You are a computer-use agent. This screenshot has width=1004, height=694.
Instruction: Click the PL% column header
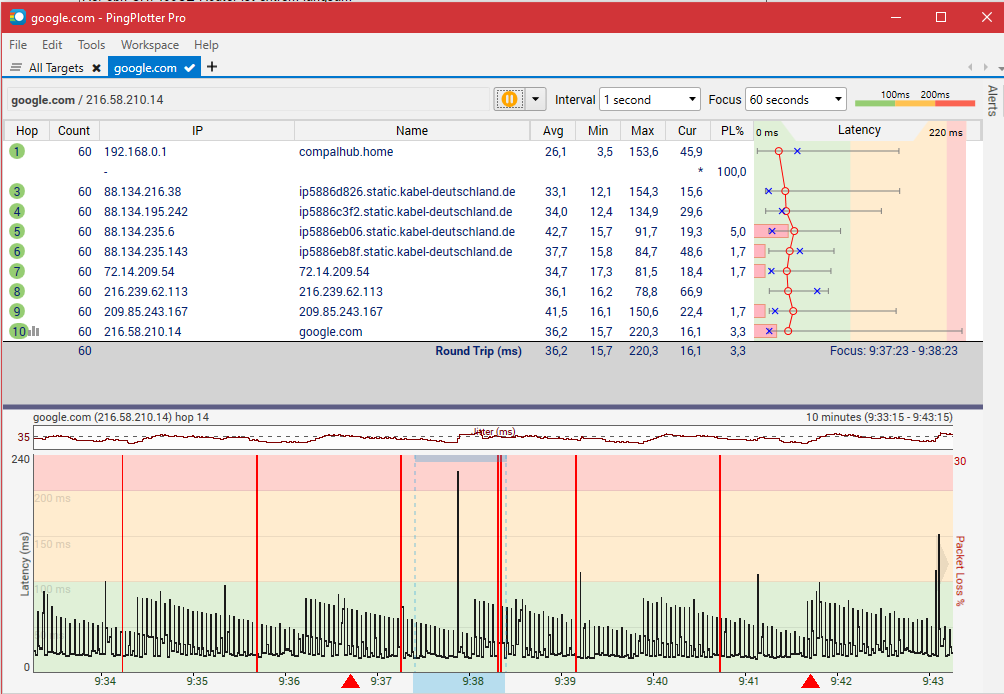pos(732,131)
